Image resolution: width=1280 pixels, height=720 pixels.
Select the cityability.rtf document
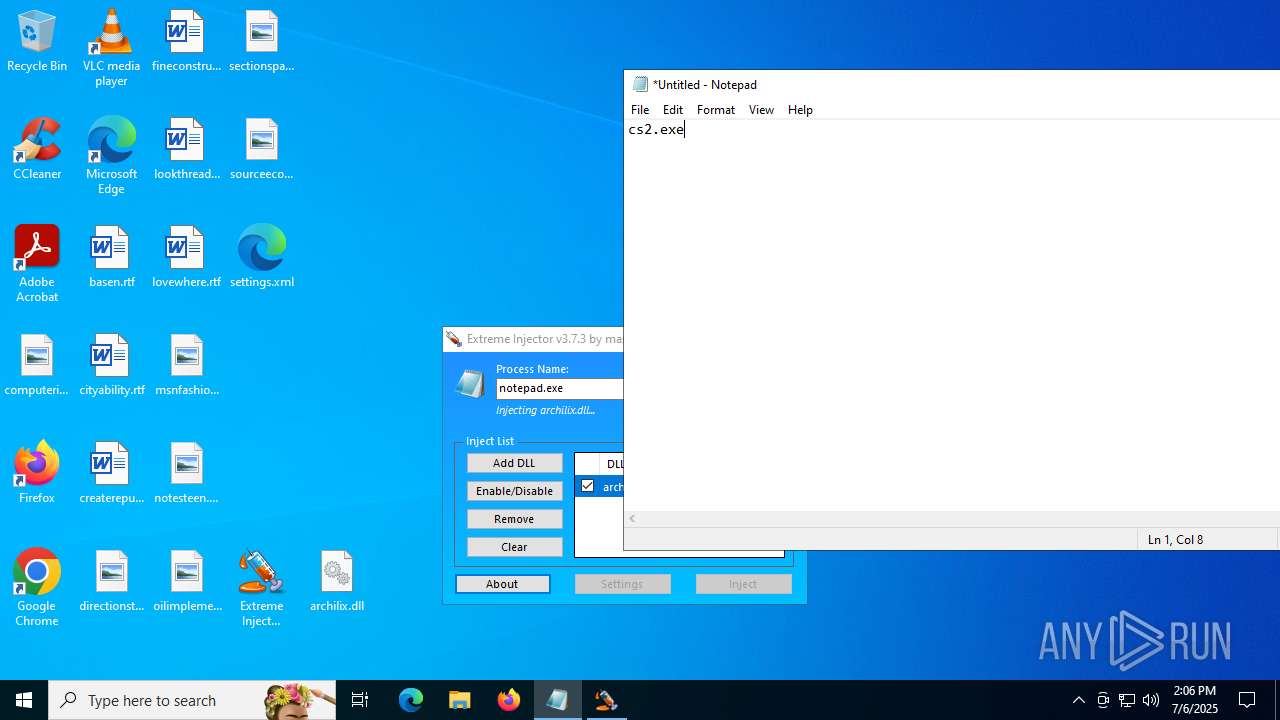pyautogui.click(x=111, y=366)
